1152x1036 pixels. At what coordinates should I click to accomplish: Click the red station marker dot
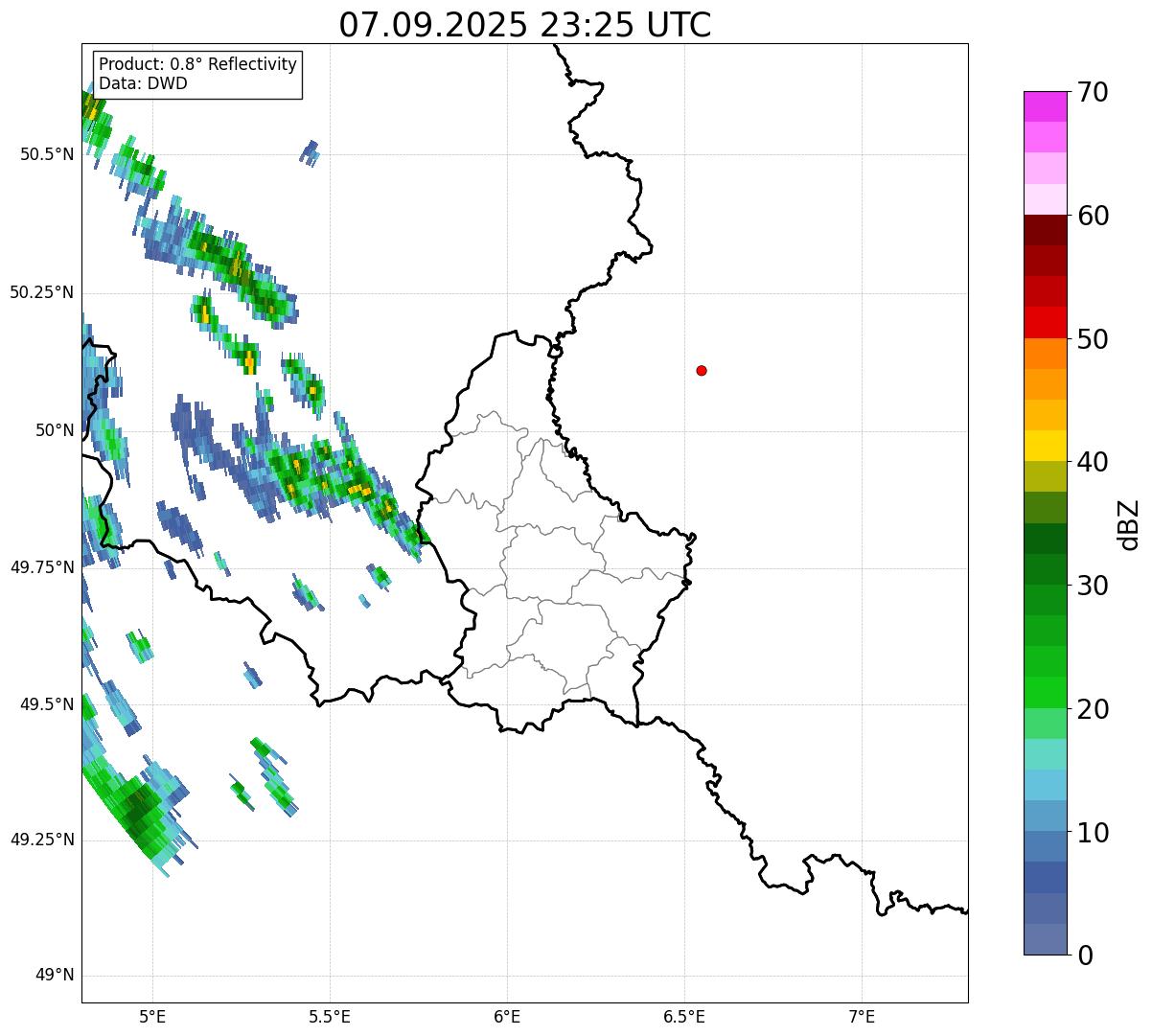(702, 370)
